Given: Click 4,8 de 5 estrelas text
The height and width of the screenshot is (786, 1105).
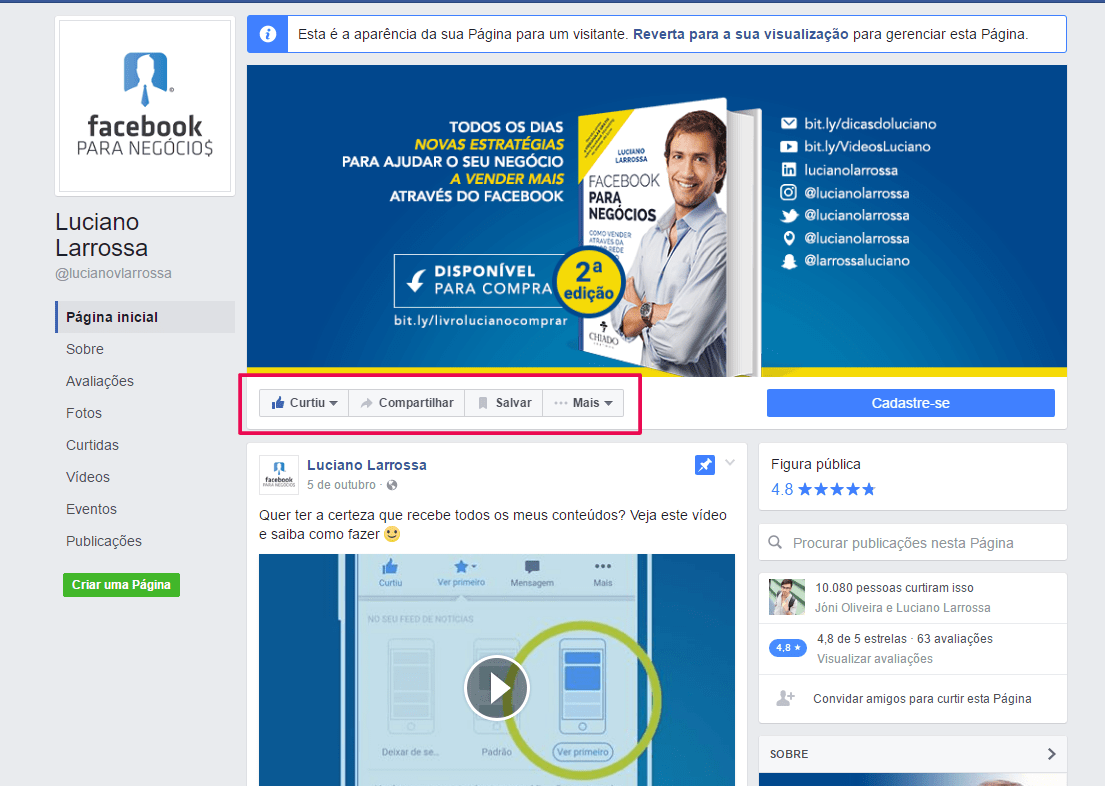Looking at the screenshot, I should [861, 639].
